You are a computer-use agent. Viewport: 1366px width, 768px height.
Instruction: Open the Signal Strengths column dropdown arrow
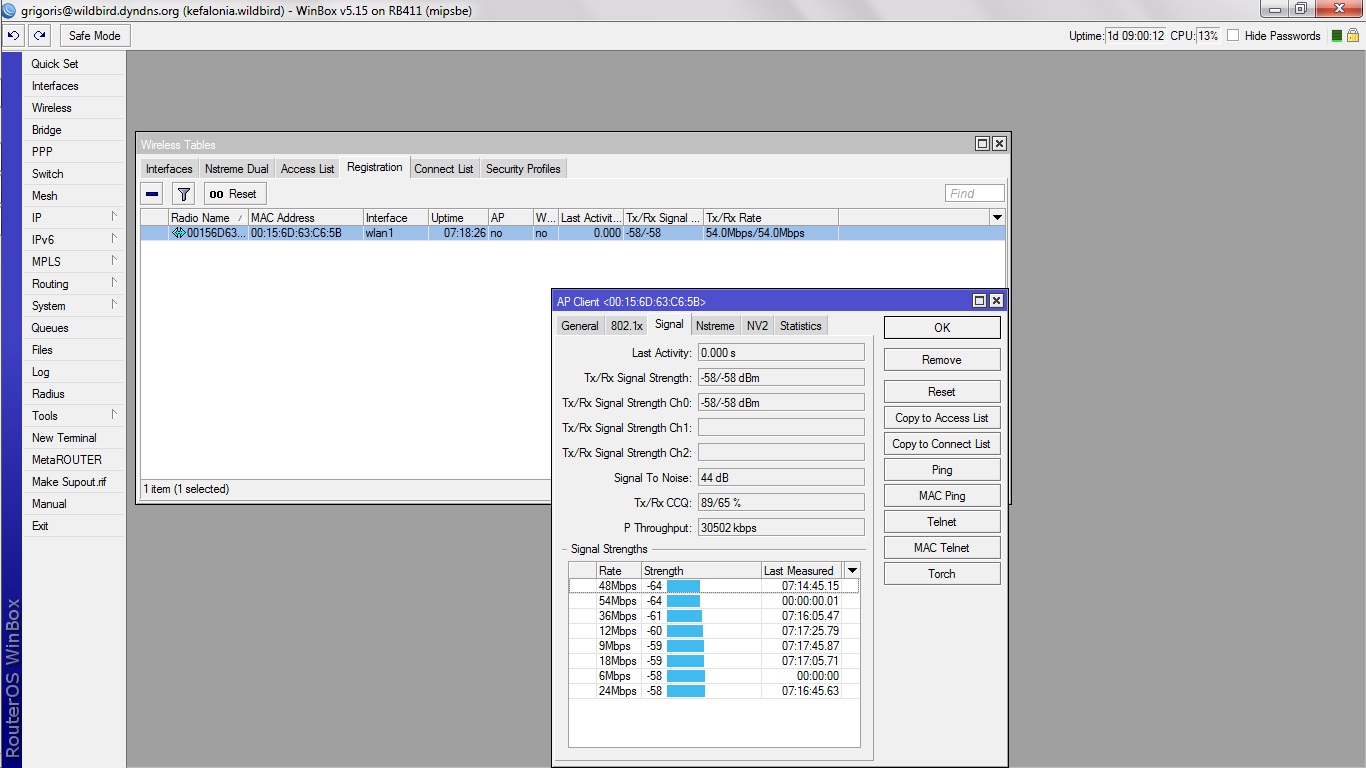click(852, 571)
